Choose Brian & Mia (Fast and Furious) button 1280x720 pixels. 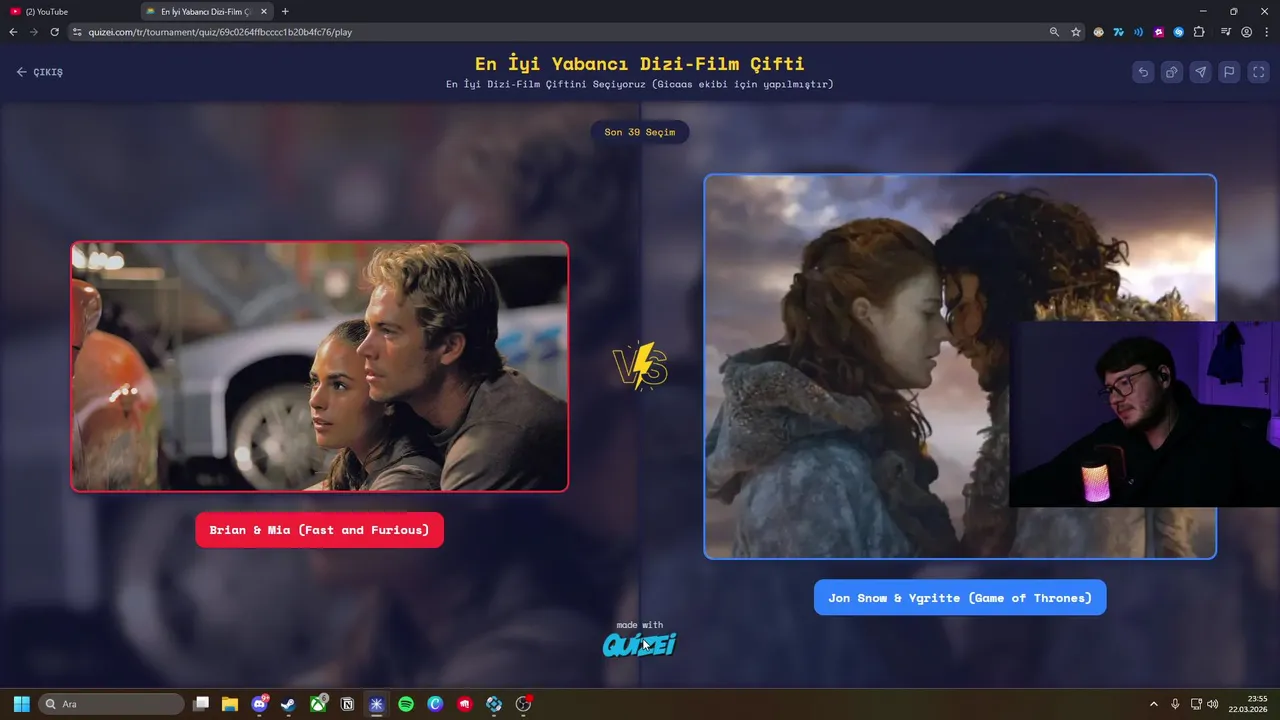coord(319,530)
